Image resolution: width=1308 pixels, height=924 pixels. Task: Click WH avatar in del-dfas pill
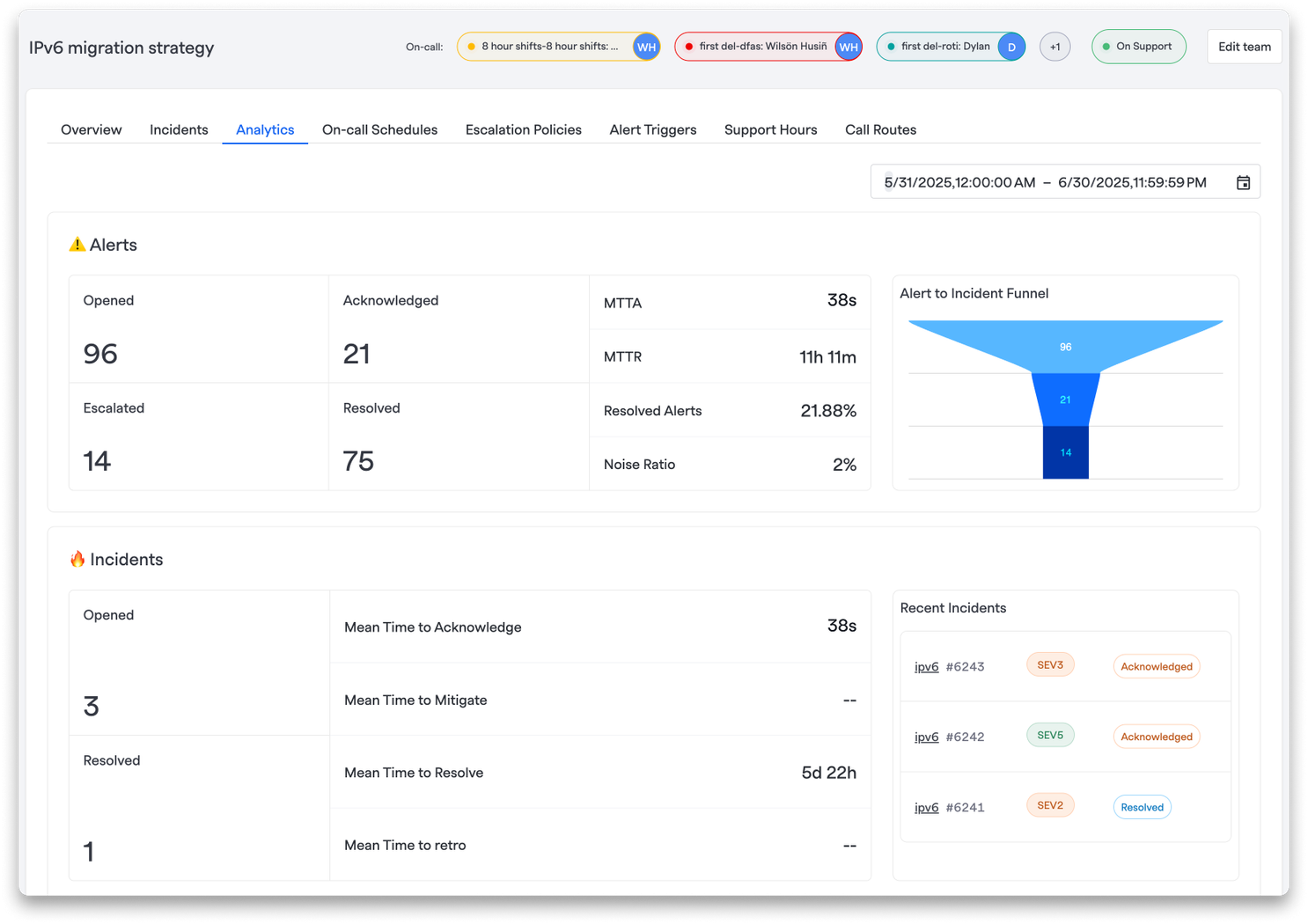(848, 47)
